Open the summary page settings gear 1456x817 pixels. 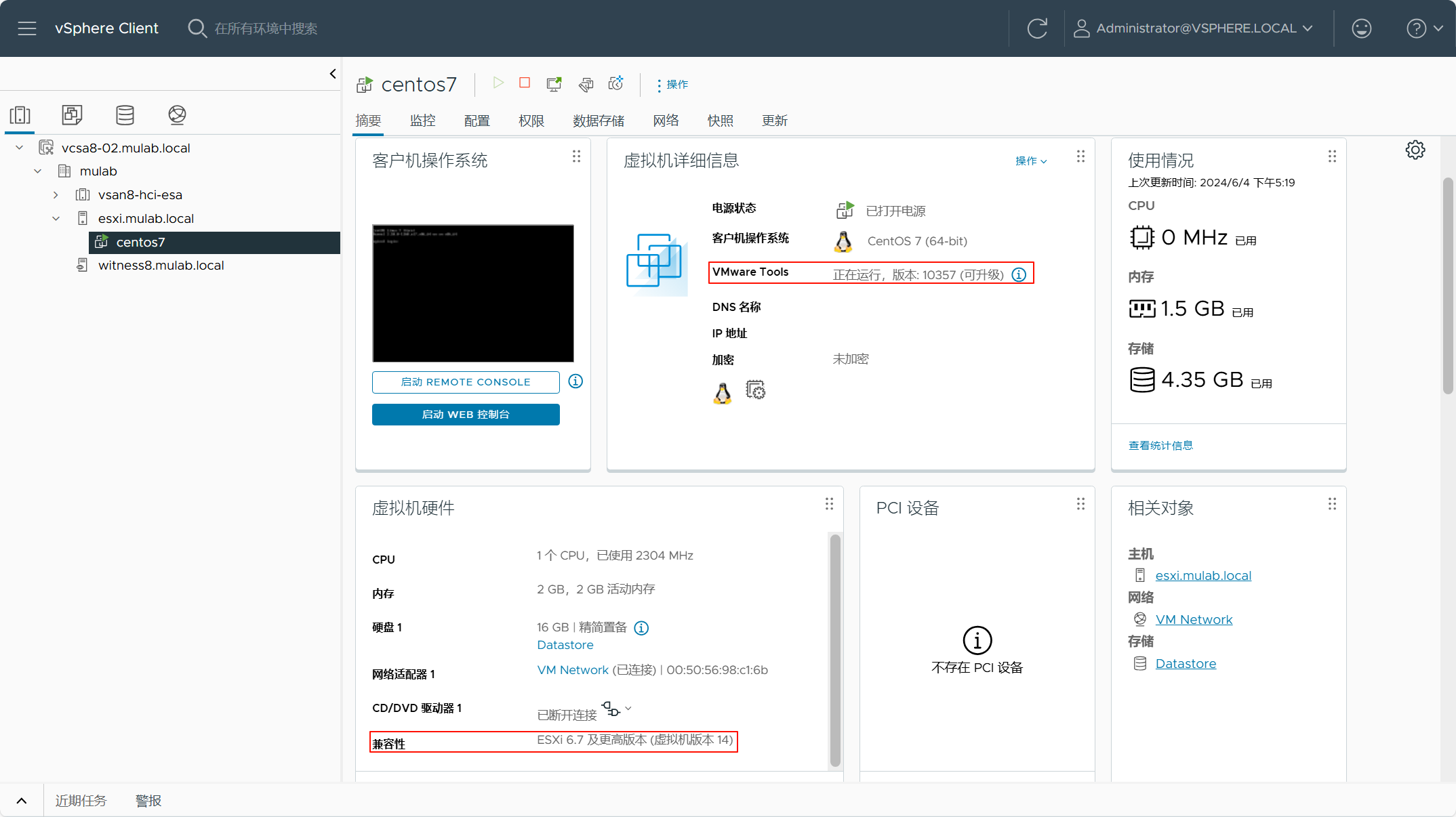[1415, 150]
